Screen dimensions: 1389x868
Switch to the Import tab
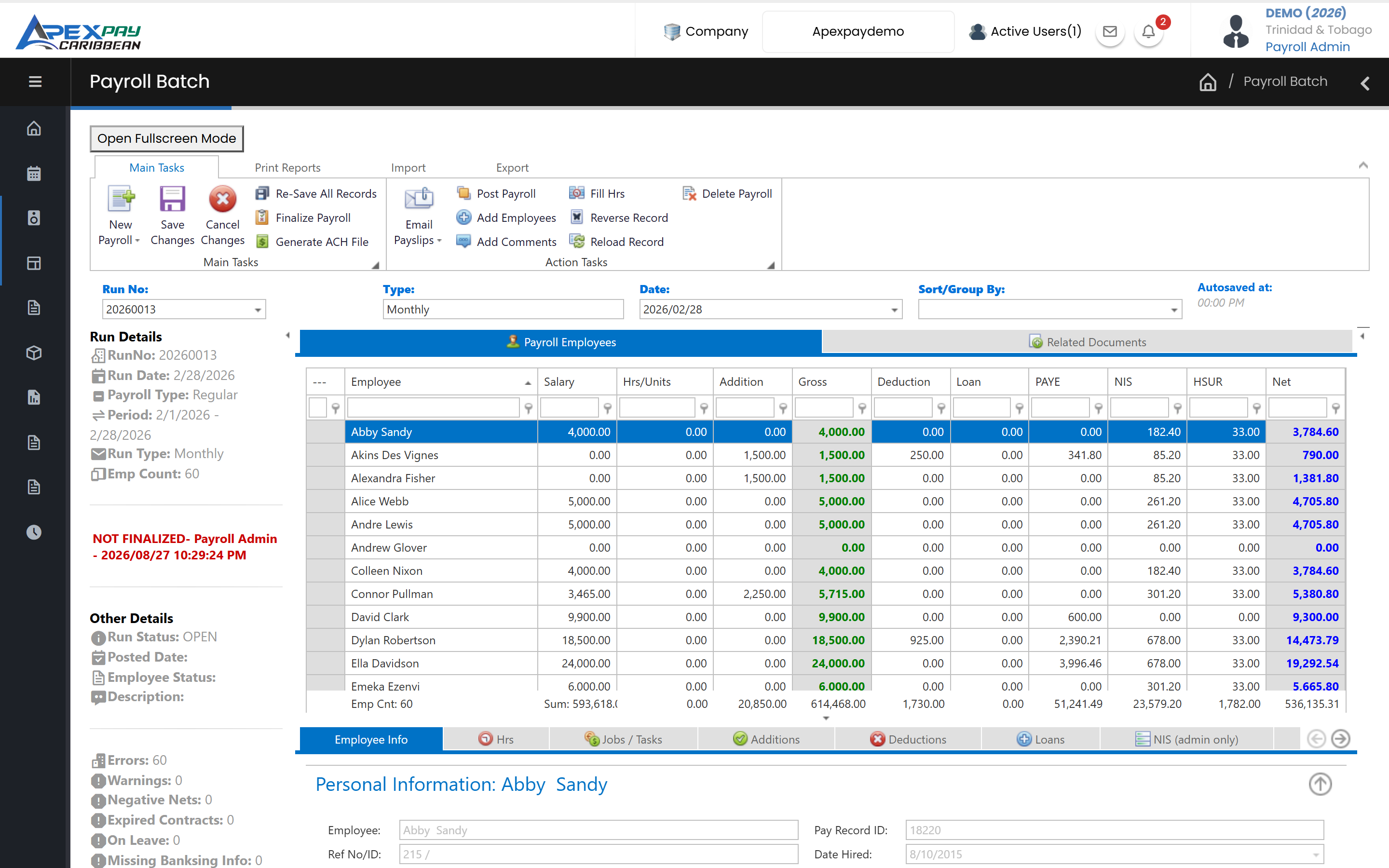[408, 168]
